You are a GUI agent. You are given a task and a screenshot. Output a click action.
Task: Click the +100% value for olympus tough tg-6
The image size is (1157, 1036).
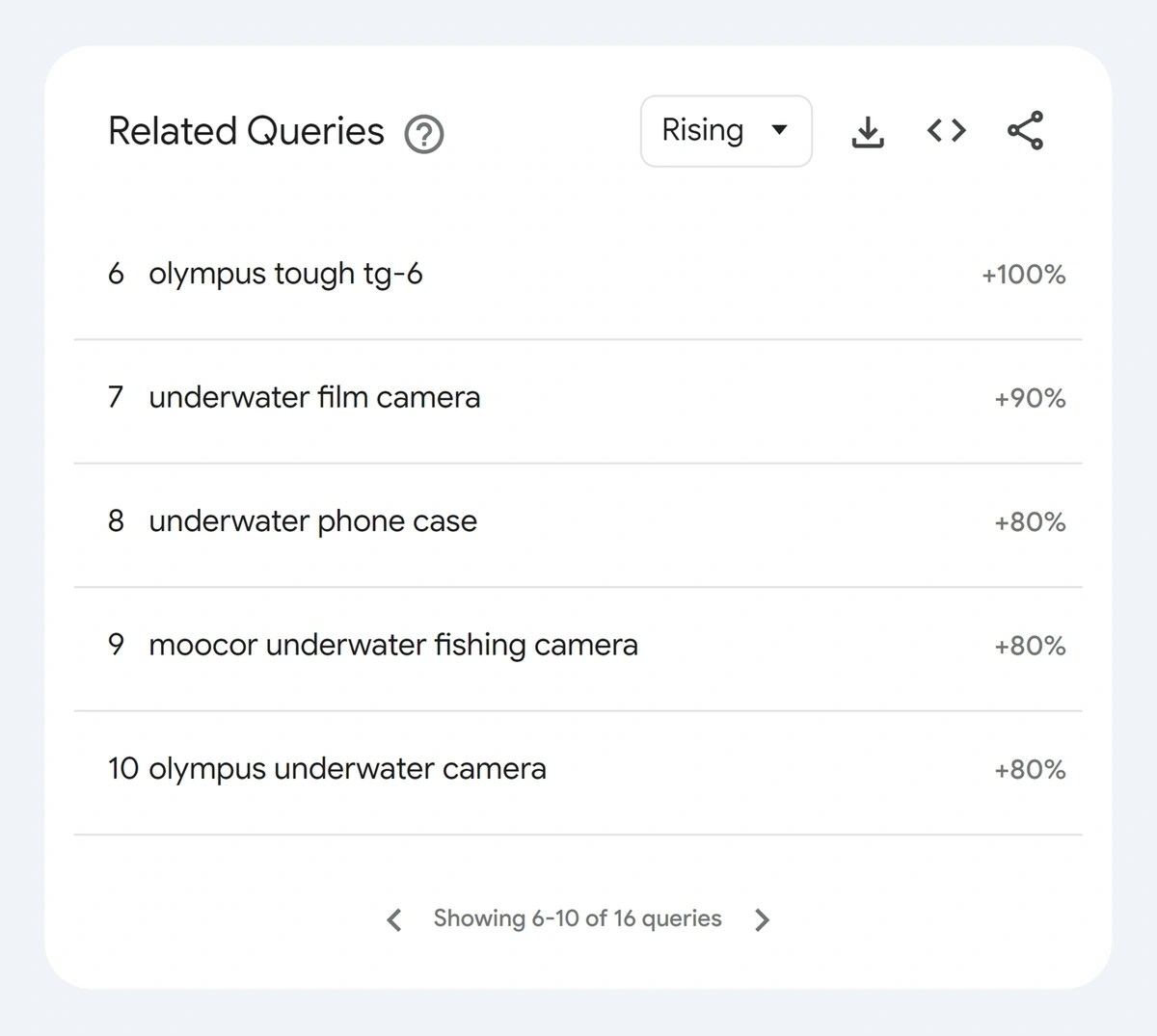point(1024,275)
